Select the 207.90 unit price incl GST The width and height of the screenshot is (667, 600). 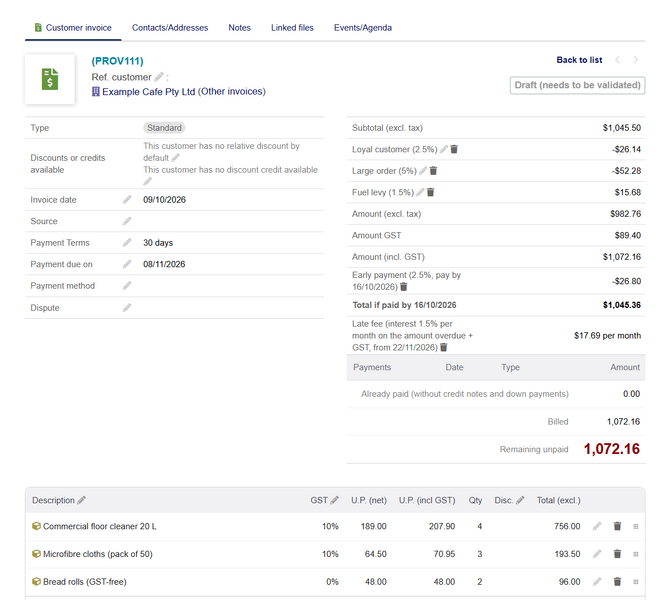tap(442, 526)
